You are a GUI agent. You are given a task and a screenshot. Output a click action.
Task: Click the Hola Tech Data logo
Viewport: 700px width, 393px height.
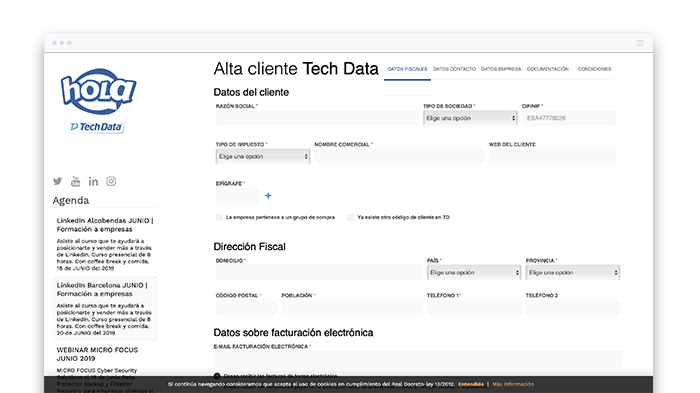98,100
